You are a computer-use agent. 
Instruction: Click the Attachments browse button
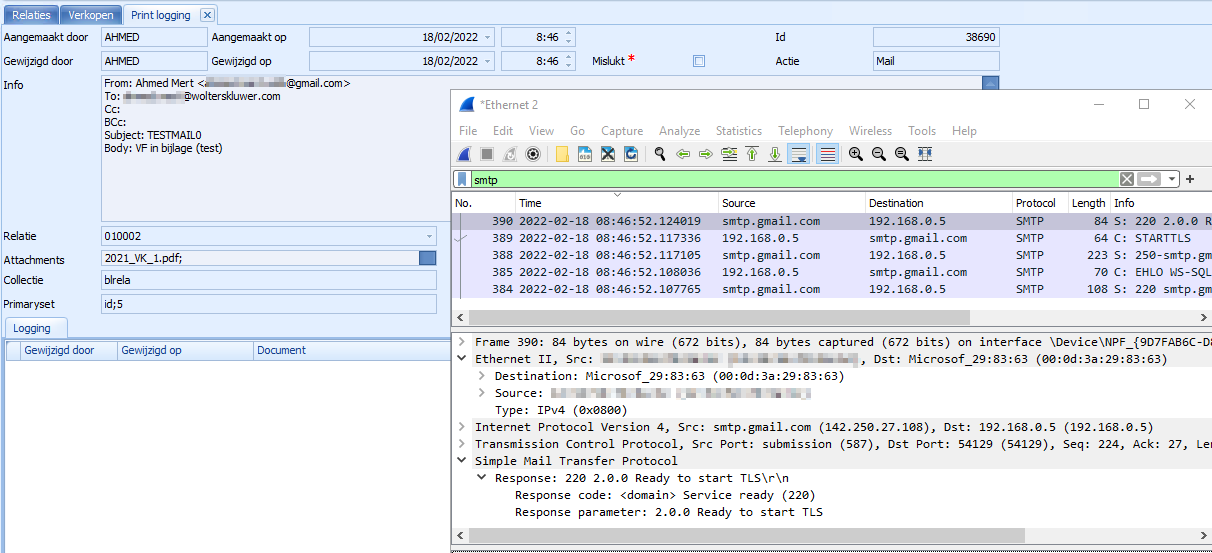click(427, 258)
